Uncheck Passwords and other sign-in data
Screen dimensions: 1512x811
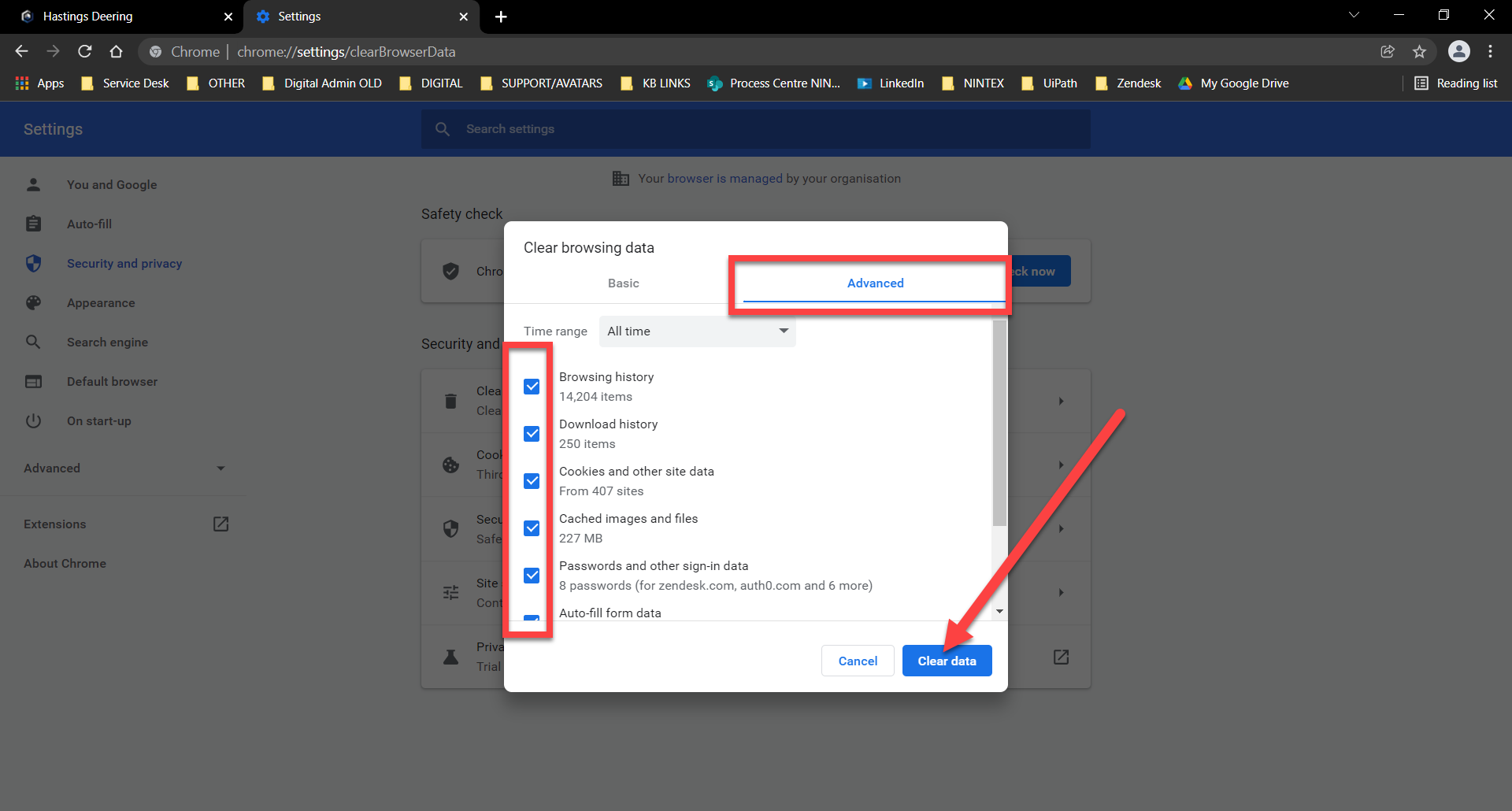(x=532, y=576)
